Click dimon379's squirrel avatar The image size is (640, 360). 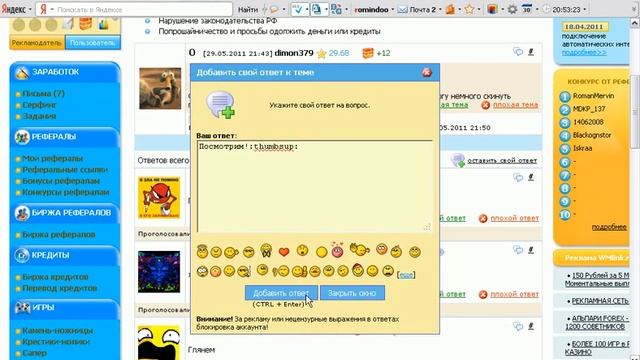point(160,89)
